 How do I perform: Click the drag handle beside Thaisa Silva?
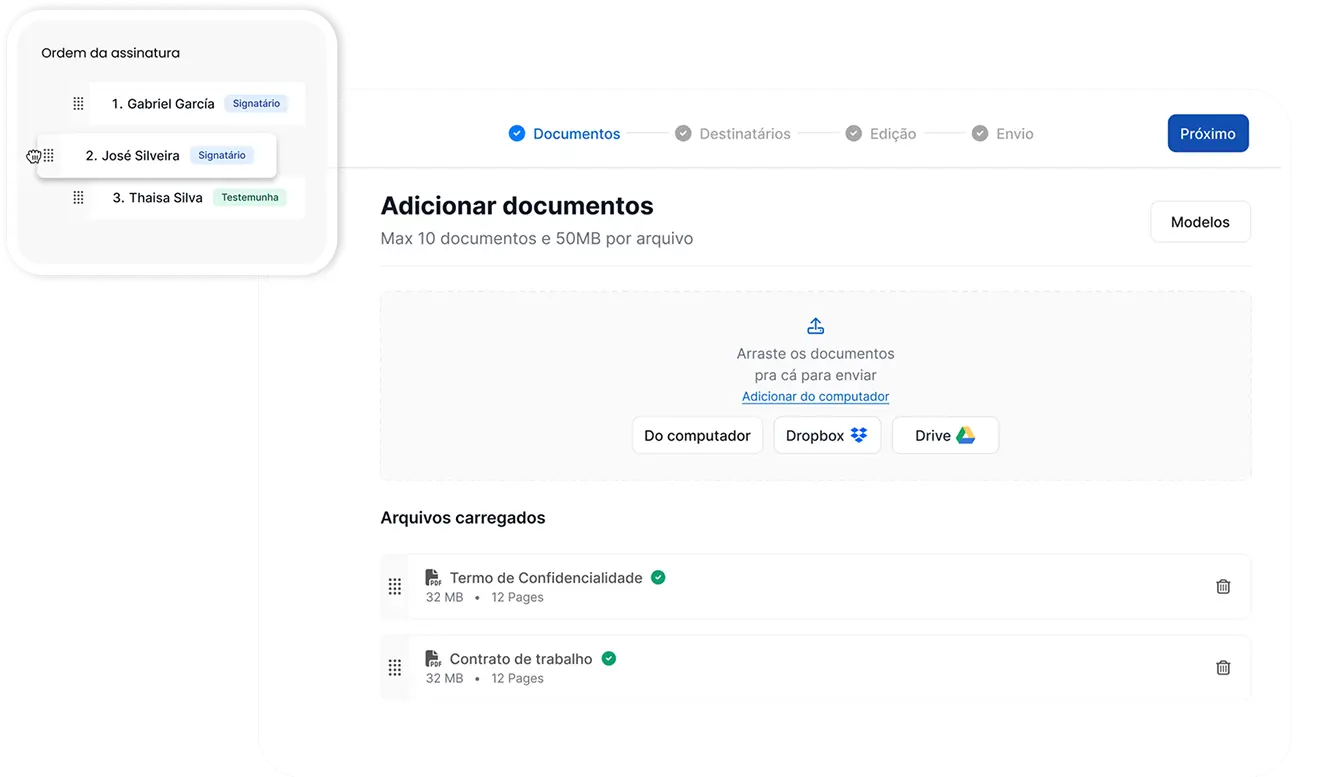78,198
